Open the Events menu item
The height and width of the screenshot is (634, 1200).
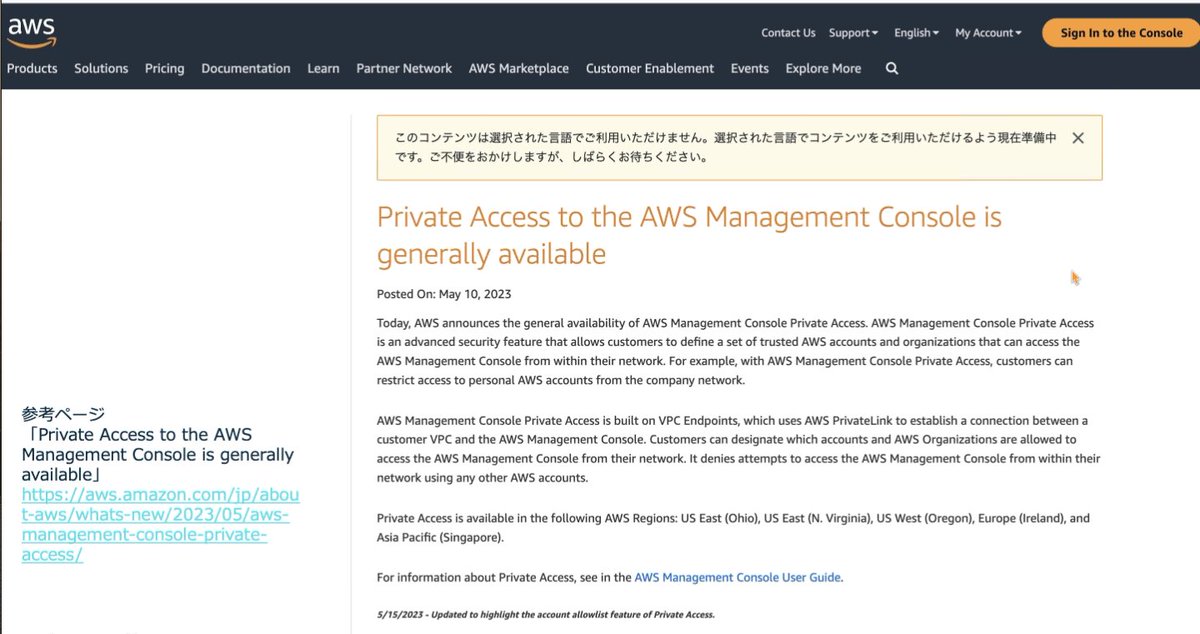[x=750, y=69]
